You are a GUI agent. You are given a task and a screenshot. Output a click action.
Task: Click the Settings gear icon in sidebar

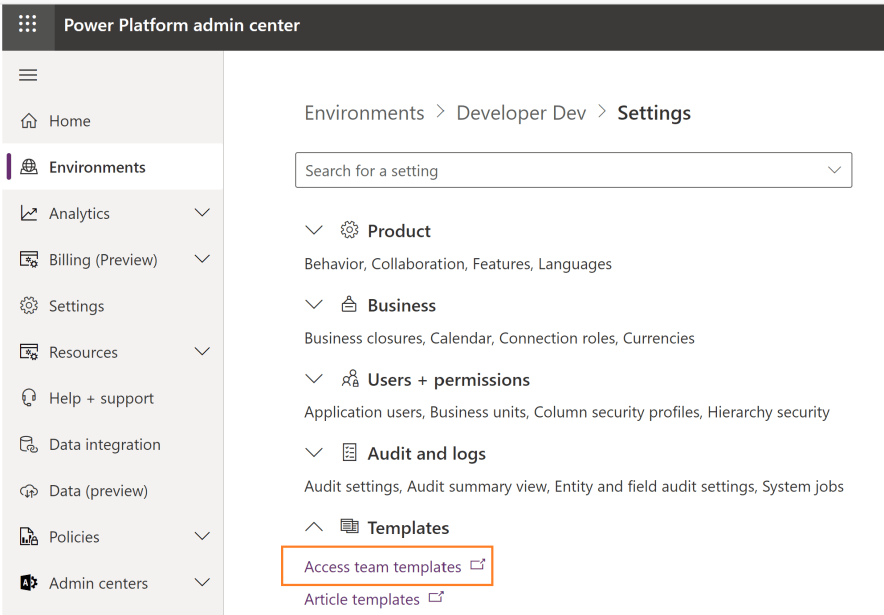pyautogui.click(x=29, y=306)
